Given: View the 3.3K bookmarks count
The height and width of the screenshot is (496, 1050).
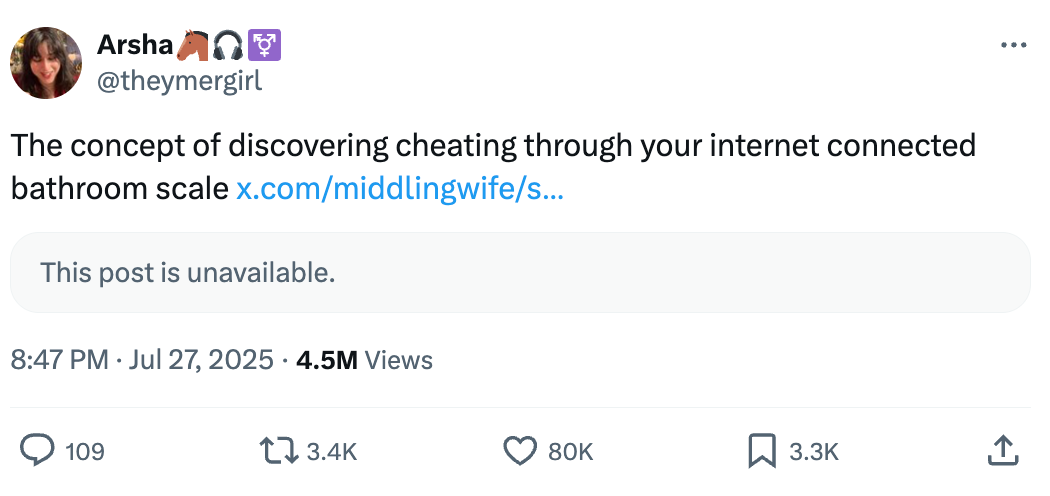Looking at the screenshot, I should (x=814, y=452).
